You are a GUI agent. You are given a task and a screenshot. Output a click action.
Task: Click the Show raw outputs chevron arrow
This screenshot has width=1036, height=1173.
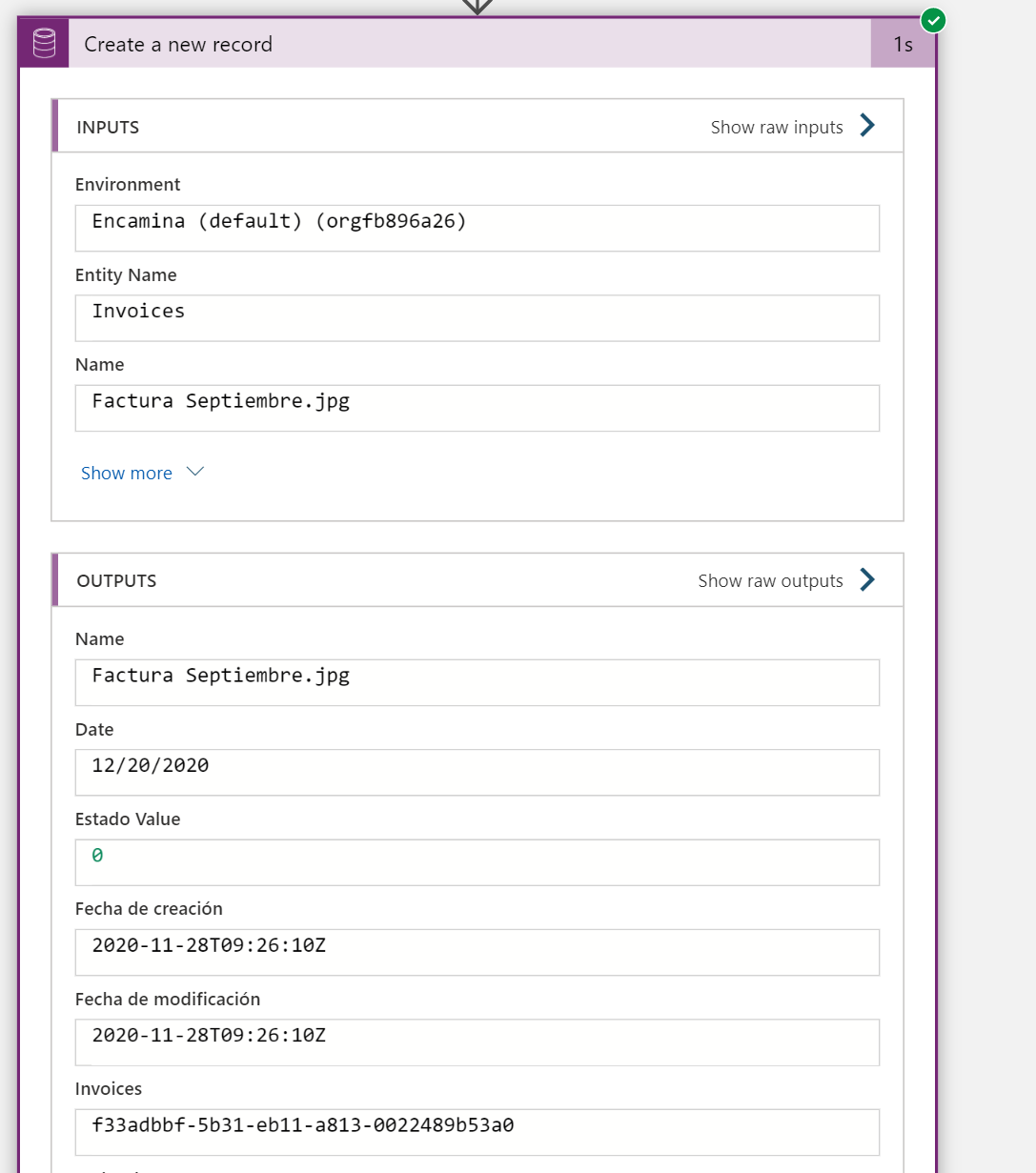pos(866,579)
